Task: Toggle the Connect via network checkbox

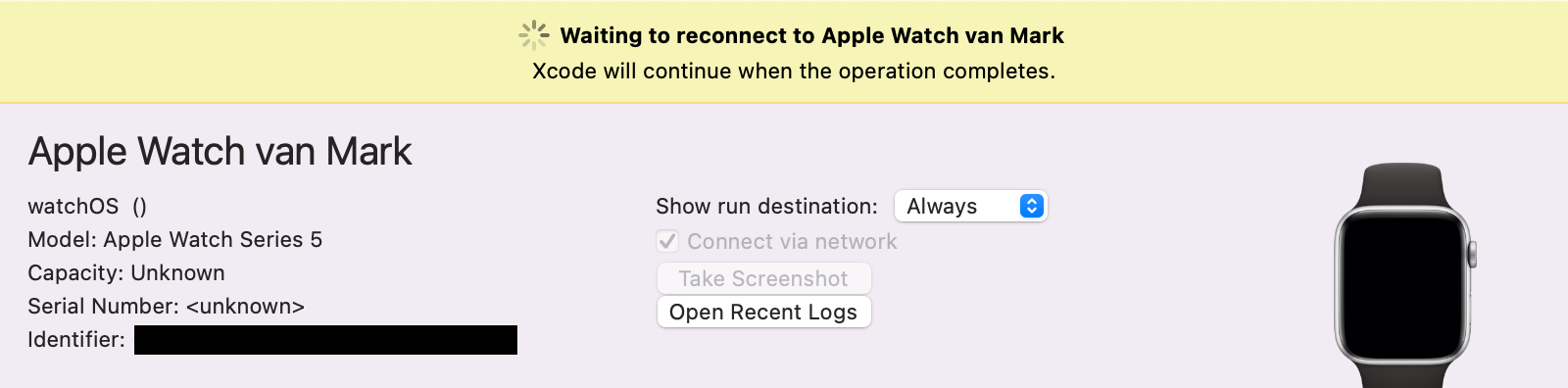Action: 667,241
